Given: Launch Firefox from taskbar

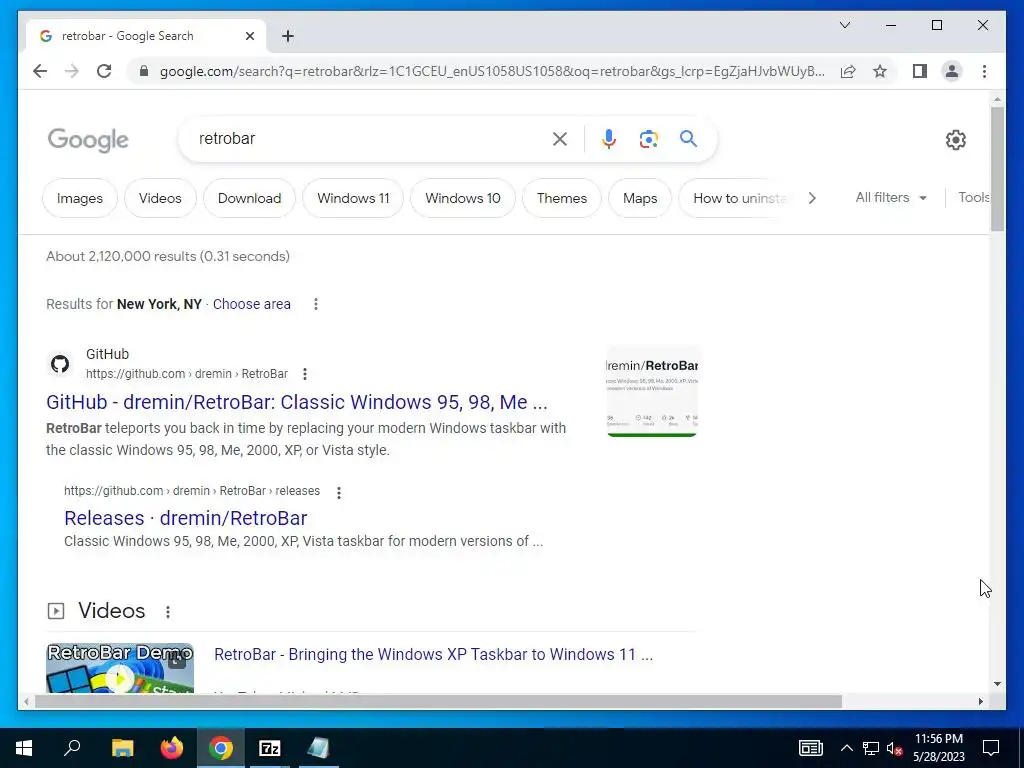Looking at the screenshot, I should 172,748.
